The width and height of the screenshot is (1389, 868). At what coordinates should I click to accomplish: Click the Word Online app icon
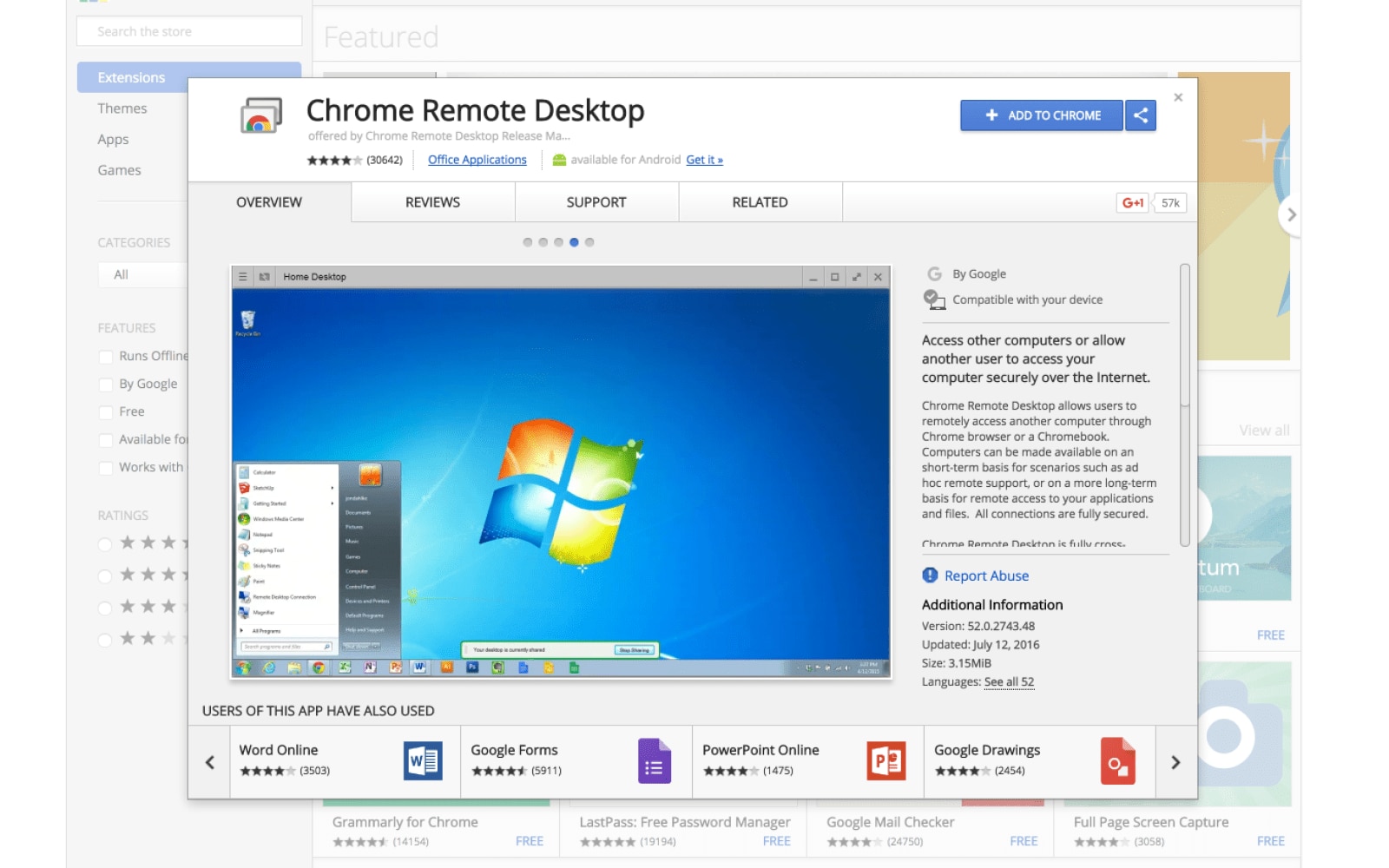pyautogui.click(x=423, y=760)
